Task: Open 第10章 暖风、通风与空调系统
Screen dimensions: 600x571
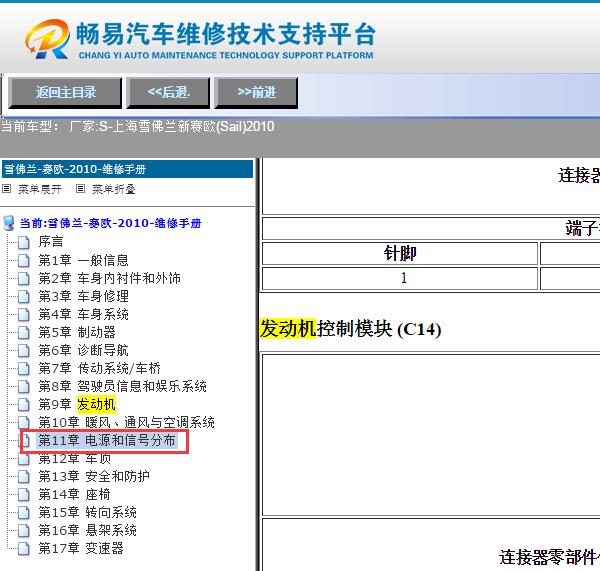Action: point(126,423)
